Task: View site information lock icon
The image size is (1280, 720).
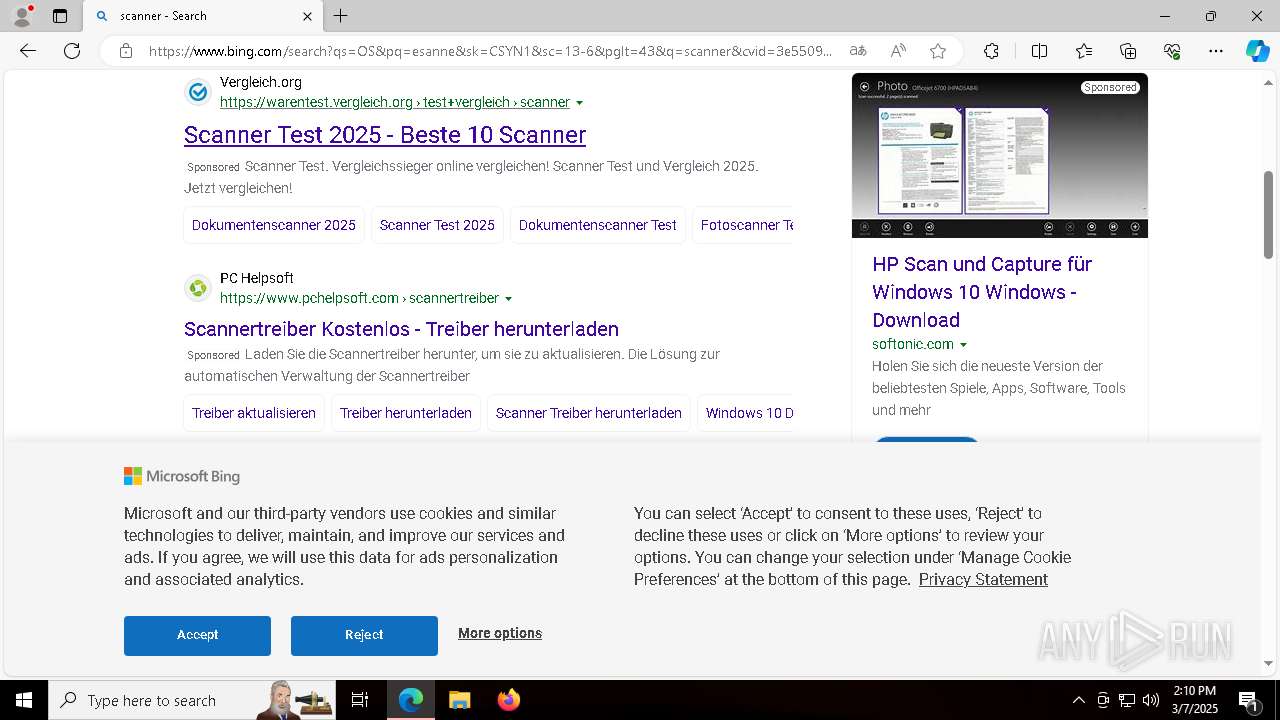Action: coord(125,51)
